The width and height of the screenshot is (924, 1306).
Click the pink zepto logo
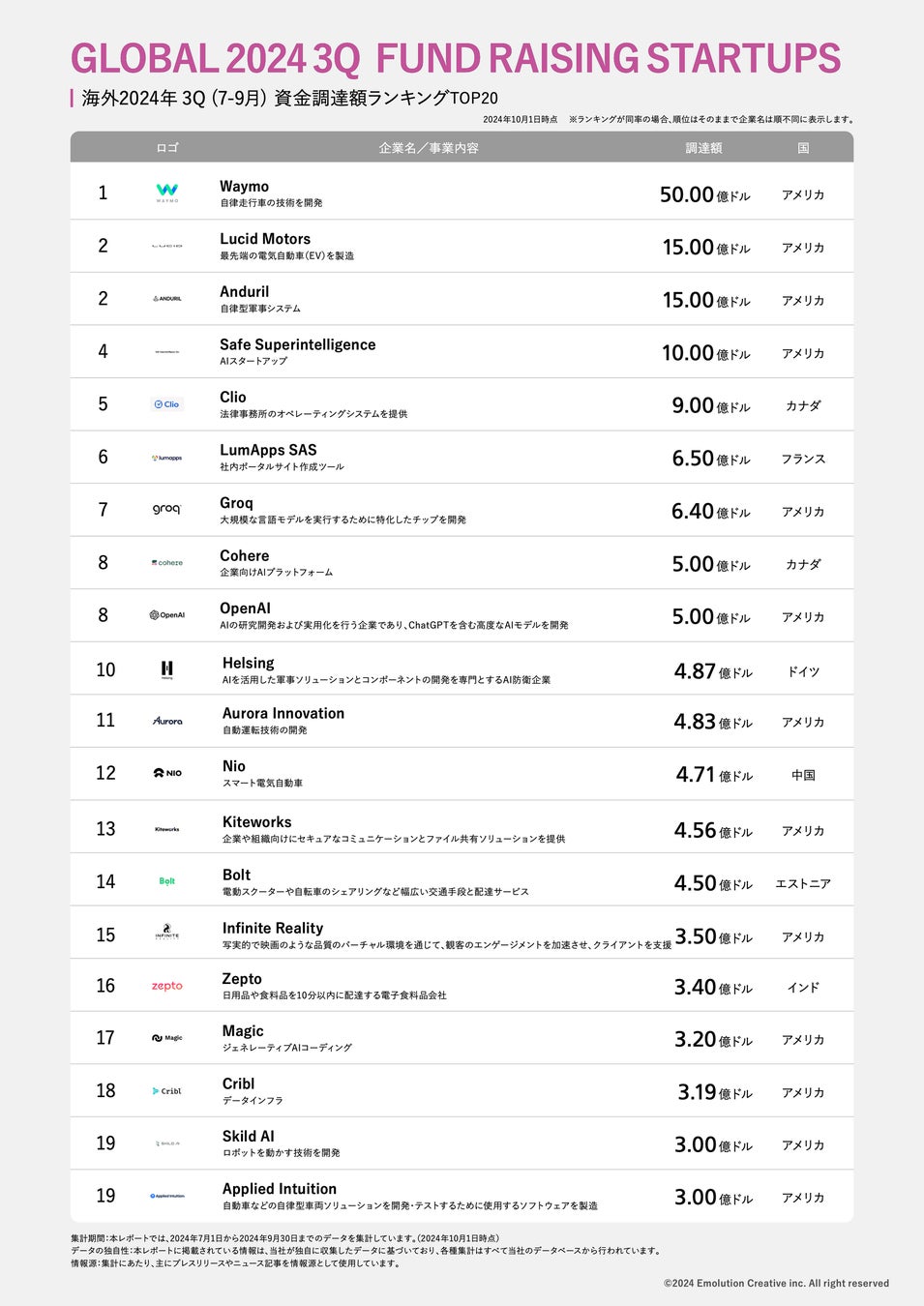(167, 986)
